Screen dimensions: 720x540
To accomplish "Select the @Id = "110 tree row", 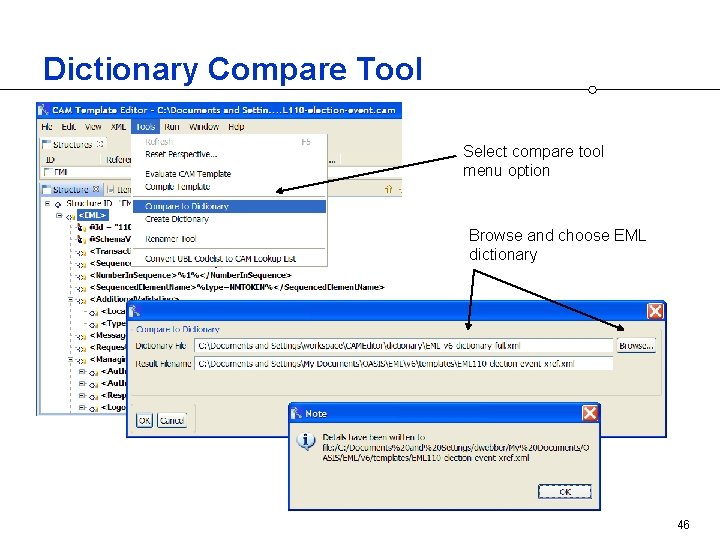I will click(110, 227).
